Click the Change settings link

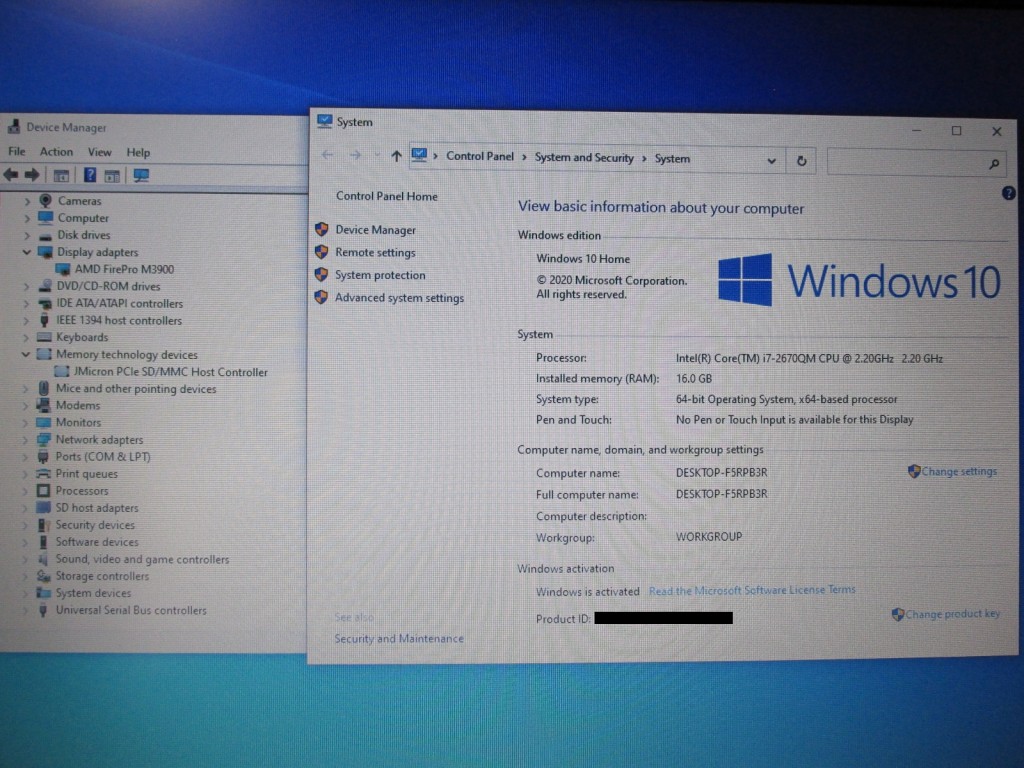[959, 472]
